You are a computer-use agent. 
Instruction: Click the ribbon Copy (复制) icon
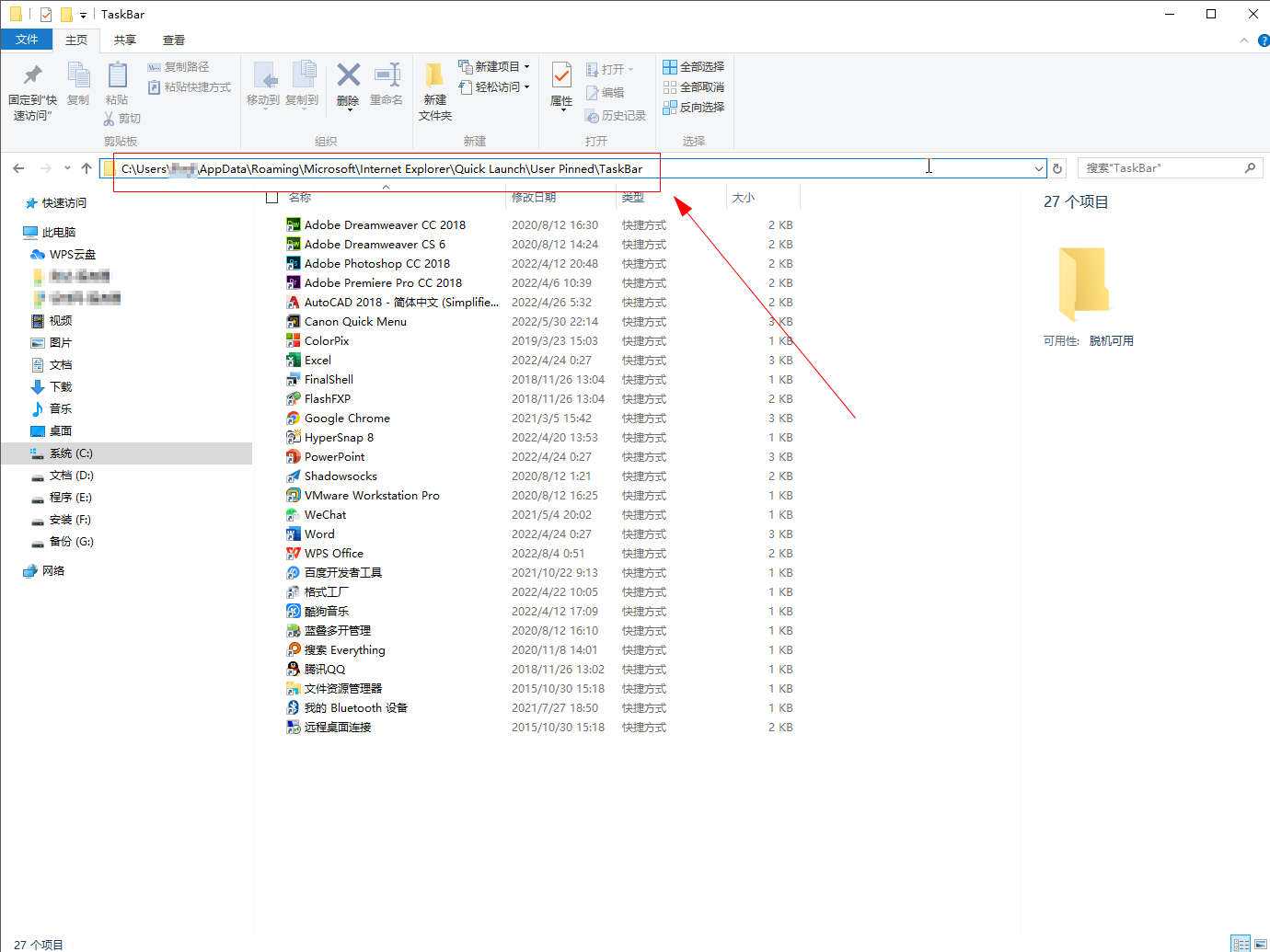78,75
